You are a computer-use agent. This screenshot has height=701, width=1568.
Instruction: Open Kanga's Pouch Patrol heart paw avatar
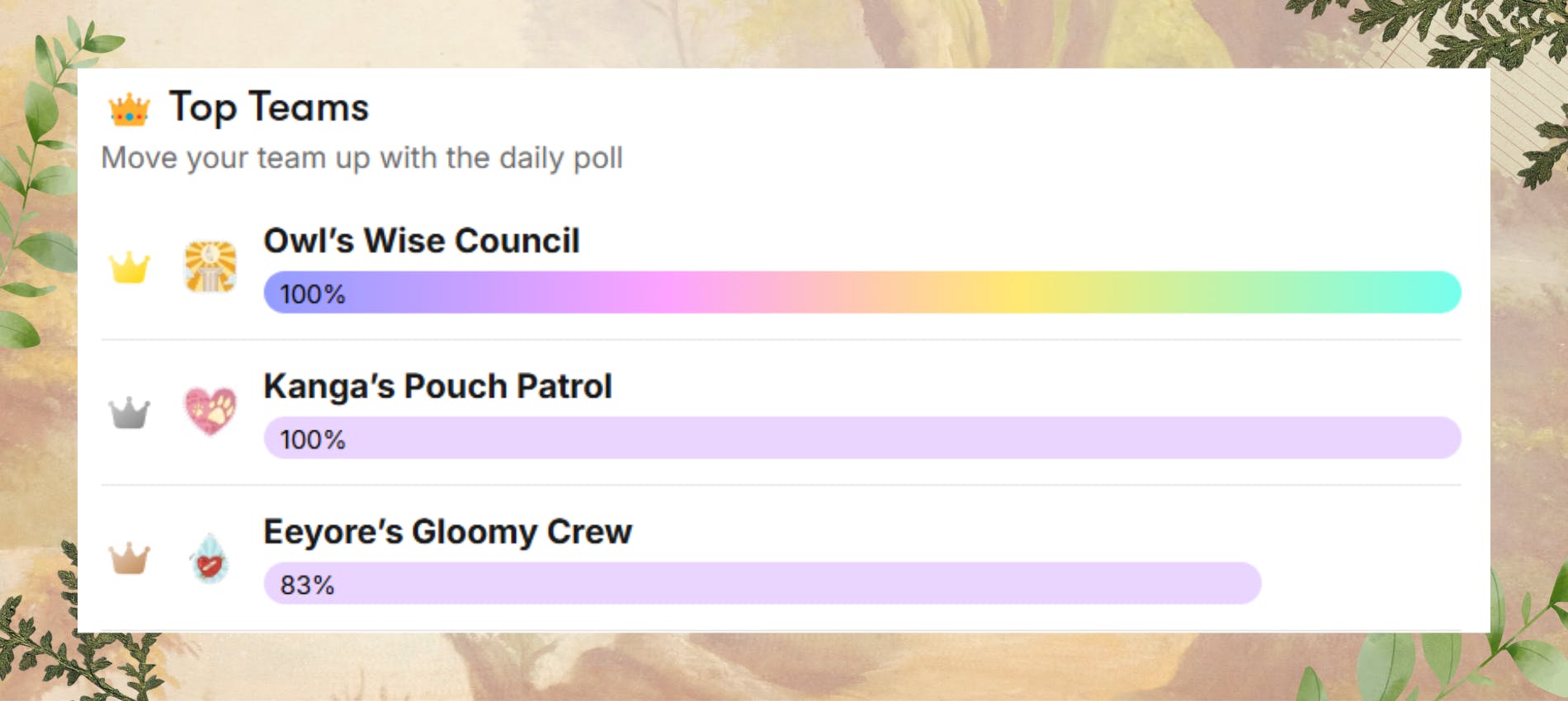tap(210, 410)
